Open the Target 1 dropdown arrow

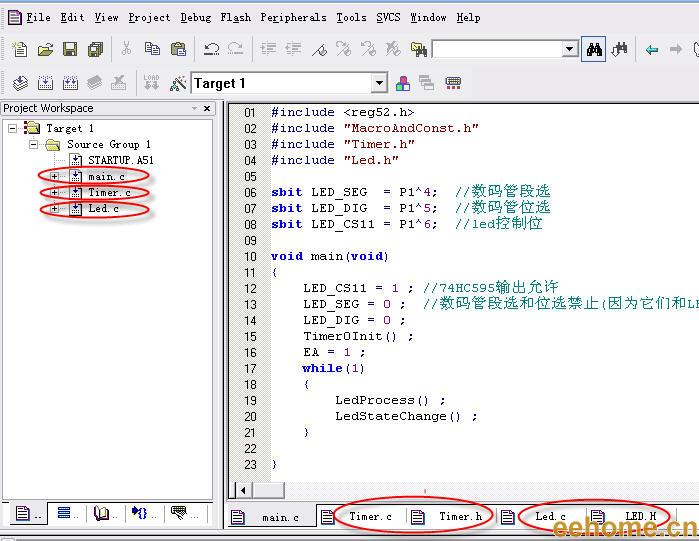click(x=379, y=83)
